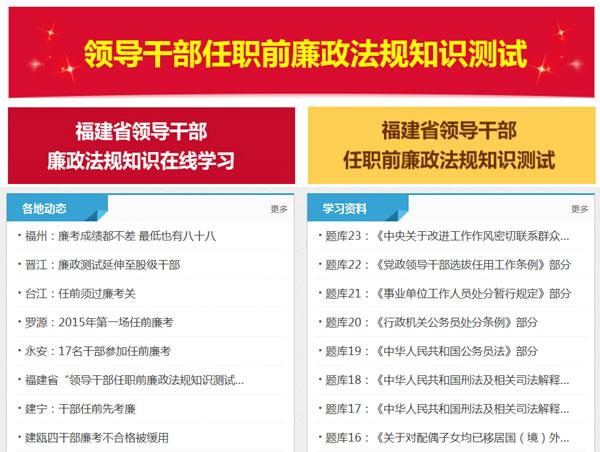
Task: Click 更多 in the 学习资料 panel
Action: [x=579, y=210]
